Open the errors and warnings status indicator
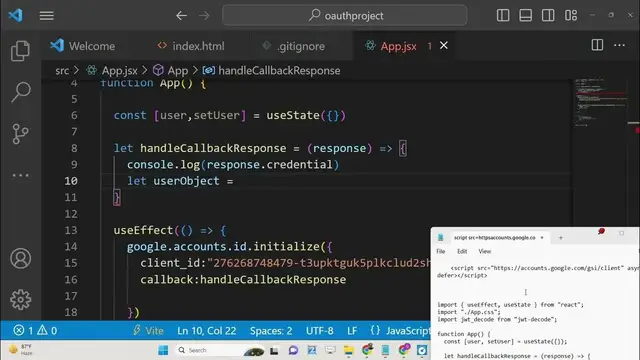Image resolution: width=640 pixels, height=360 pixels. click(x=35, y=330)
